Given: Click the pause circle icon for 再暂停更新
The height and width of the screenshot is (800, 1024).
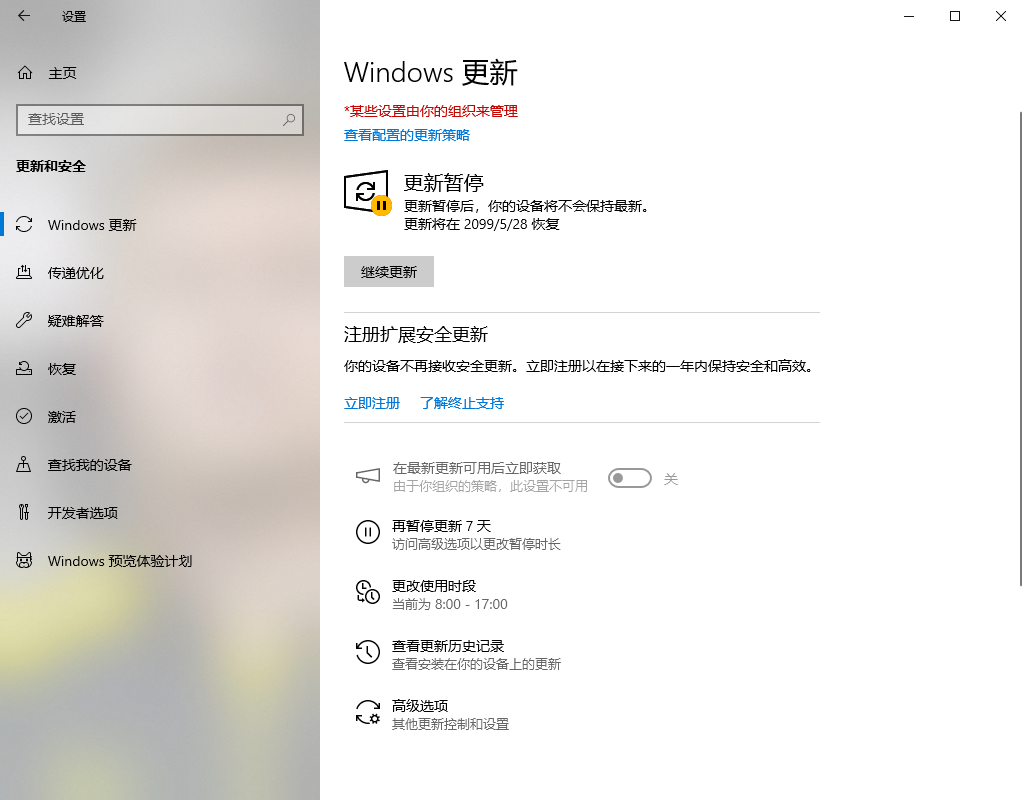Looking at the screenshot, I should point(368,532).
